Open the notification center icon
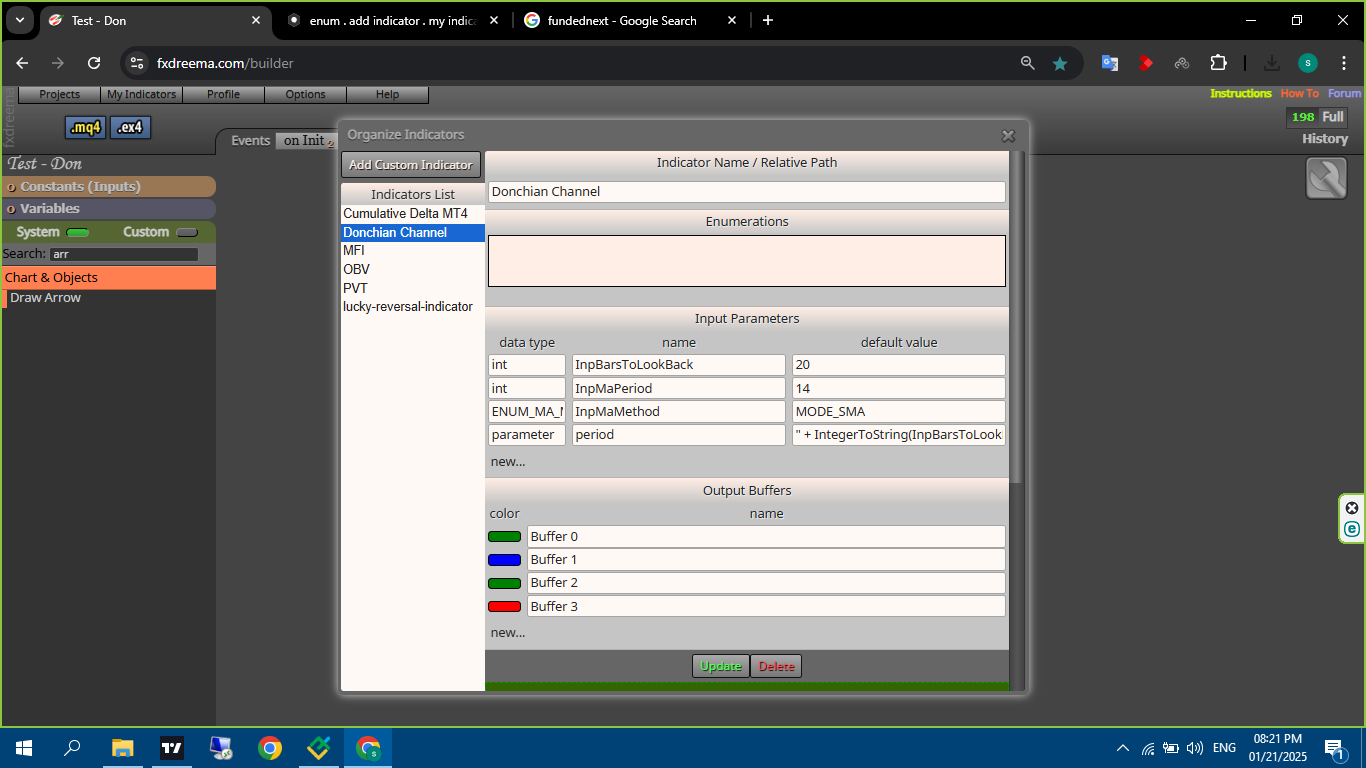The width and height of the screenshot is (1366, 768). 1333,748
